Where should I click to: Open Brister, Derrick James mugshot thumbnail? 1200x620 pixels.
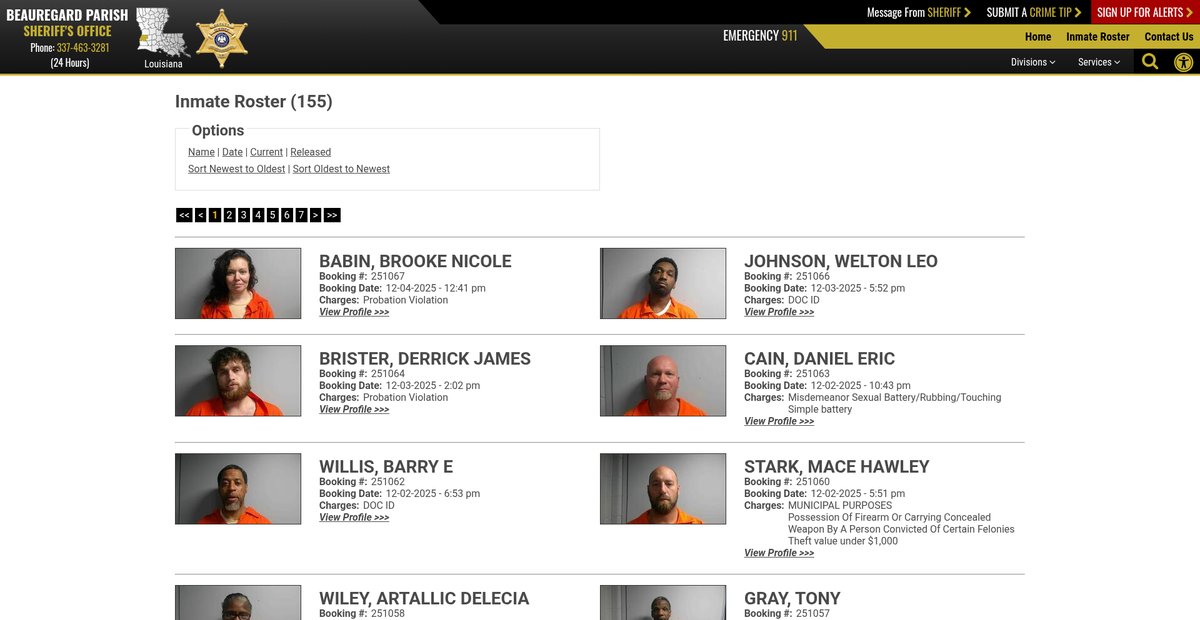coord(238,381)
